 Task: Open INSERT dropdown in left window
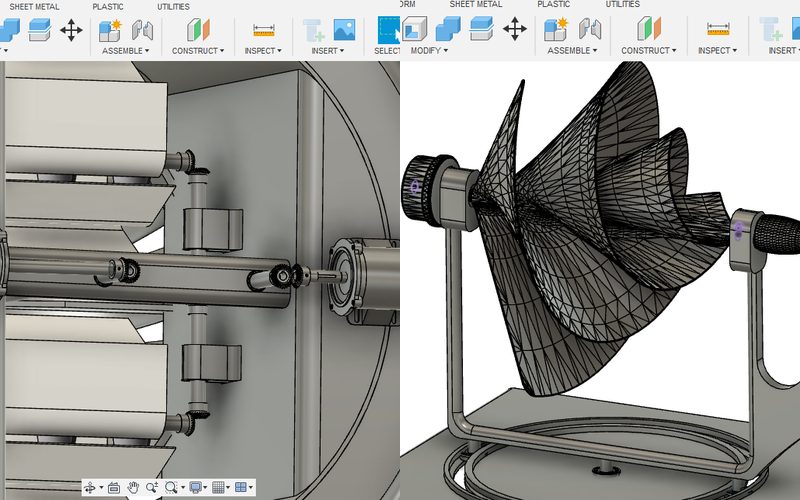click(328, 51)
